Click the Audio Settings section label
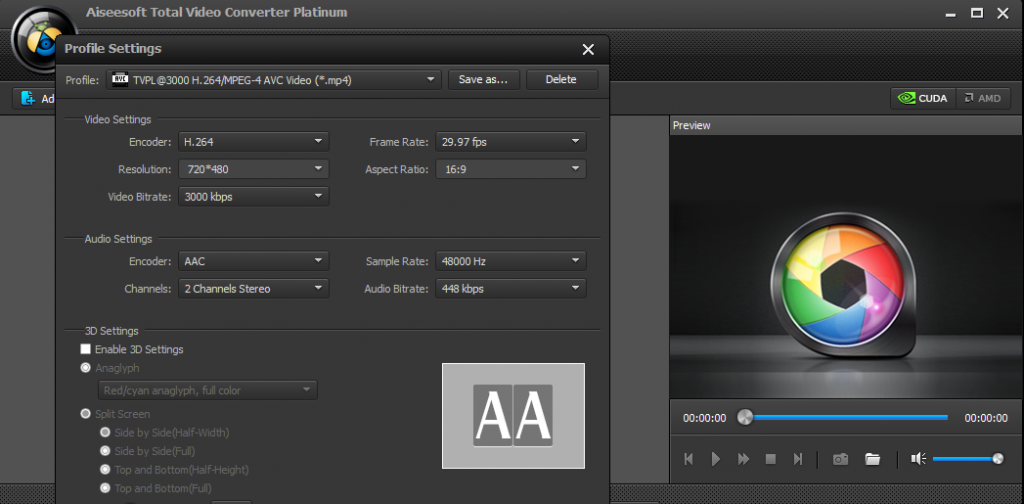The height and width of the screenshot is (504, 1024). (118, 239)
